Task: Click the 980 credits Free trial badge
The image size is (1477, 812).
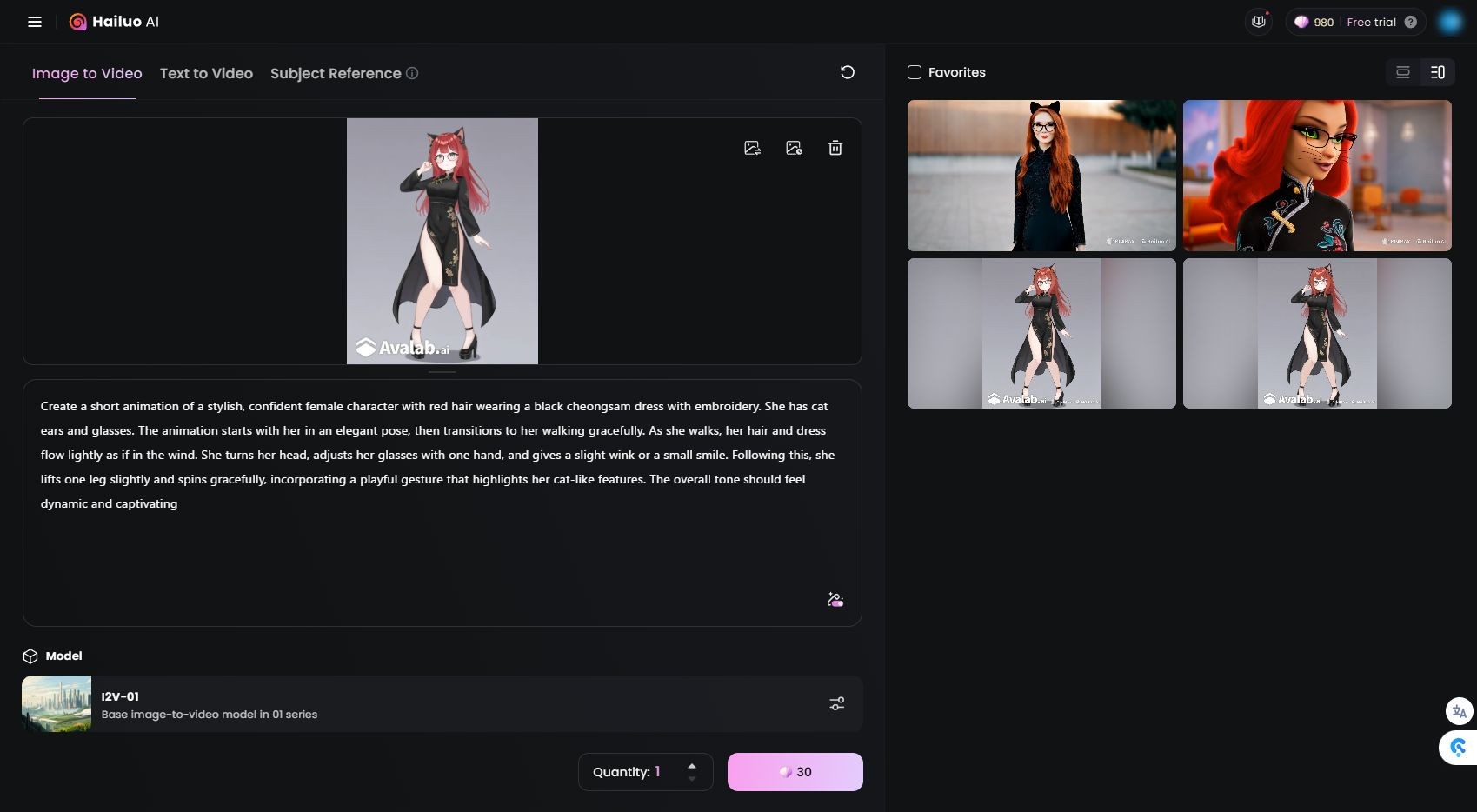Action: pos(1354,22)
